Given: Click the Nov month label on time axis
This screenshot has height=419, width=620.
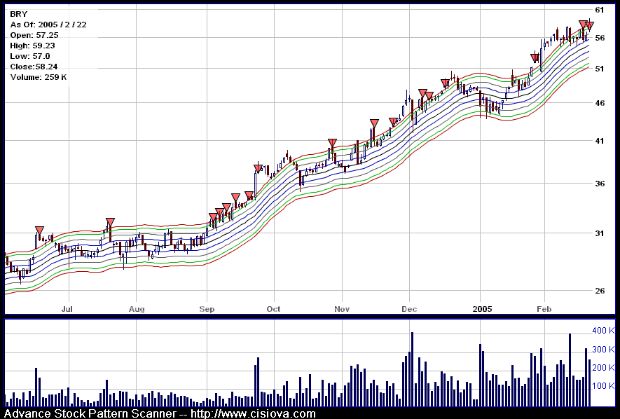Looking at the screenshot, I should pyautogui.click(x=342, y=308).
